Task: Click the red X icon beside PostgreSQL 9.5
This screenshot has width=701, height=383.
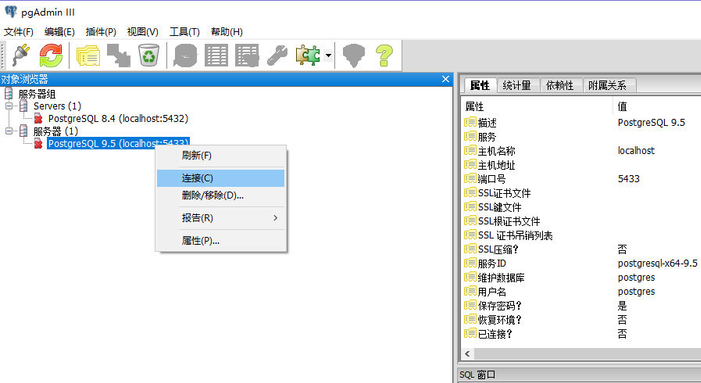Action: coord(38,144)
